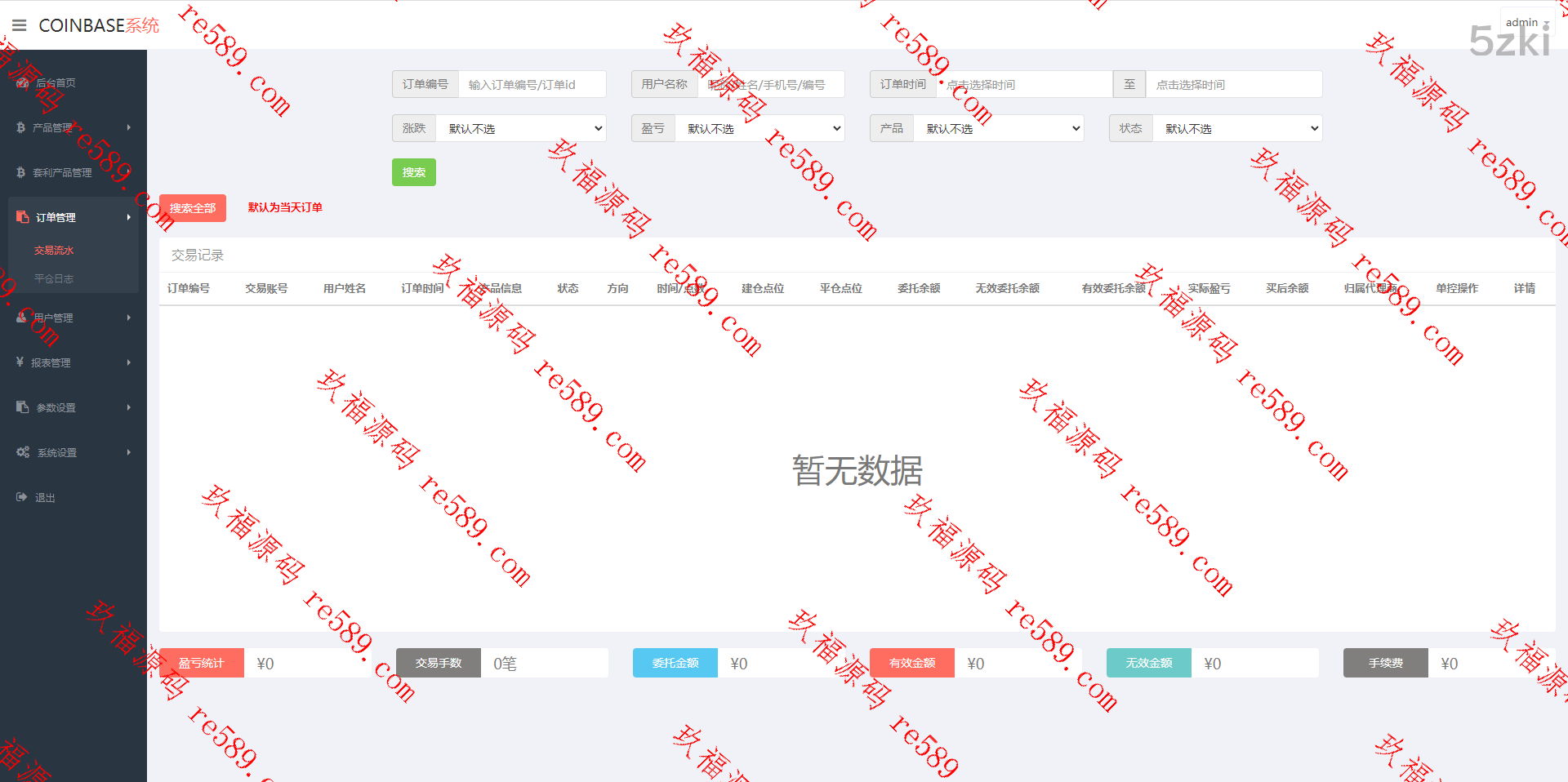This screenshot has height=782, width=1568.
Task: Click the 用户名称 search field
Action: [771, 84]
